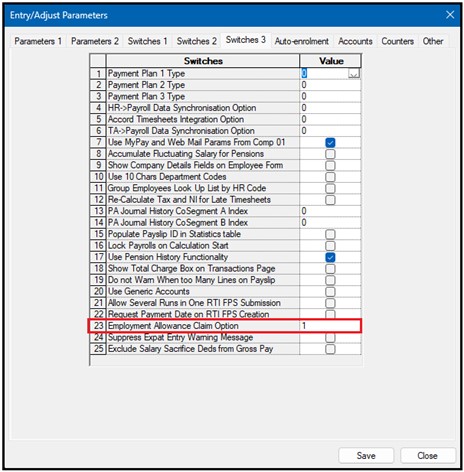Viewport: 464px width, 472px height.
Task: Disable Use Pension History Functionality checkbox
Action: tap(330, 257)
